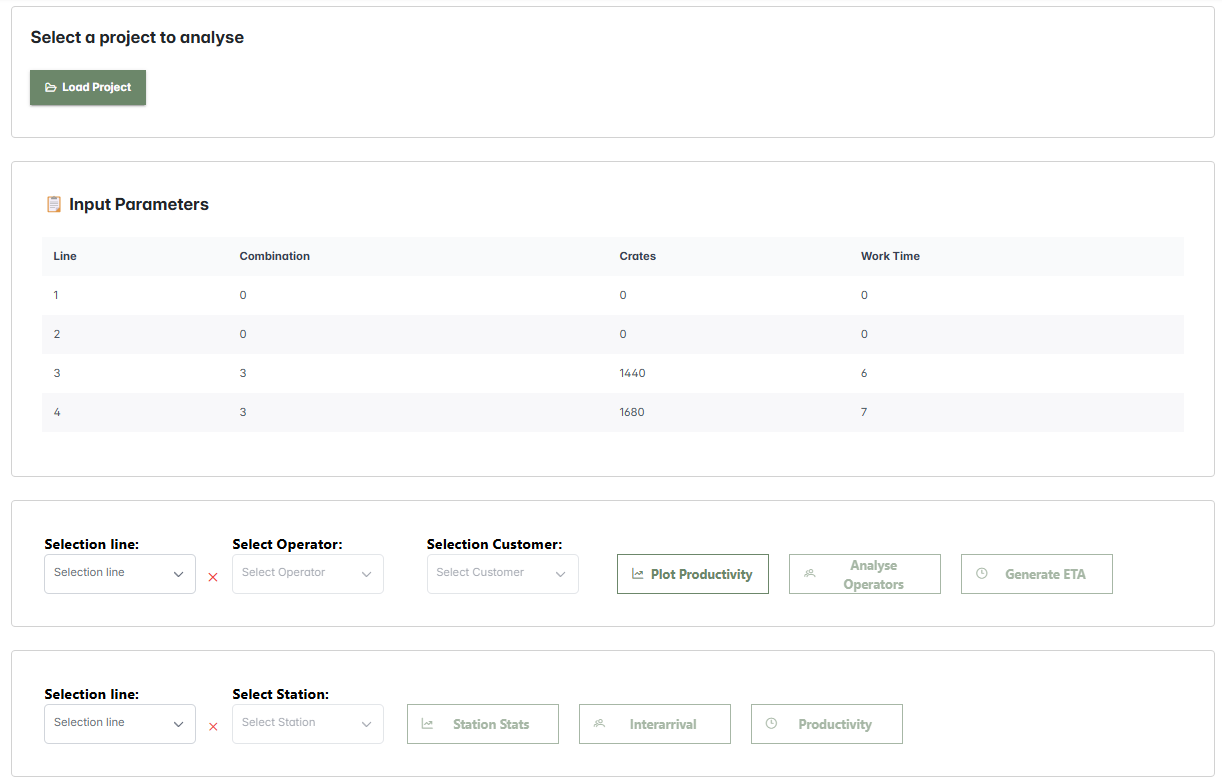The width and height of the screenshot is (1222, 783).
Task: Click the chart icon on Station Stats
Action: click(428, 724)
